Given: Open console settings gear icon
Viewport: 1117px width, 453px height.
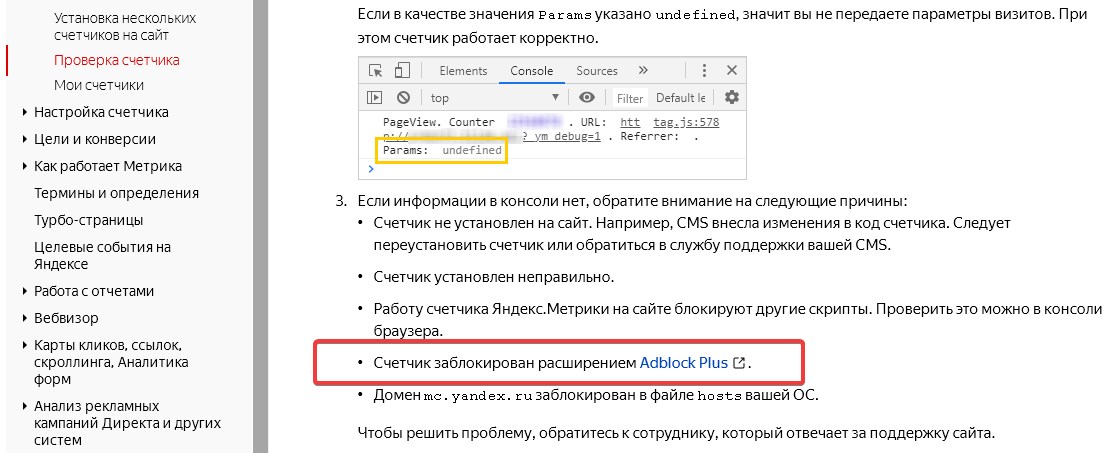Looking at the screenshot, I should (x=731, y=98).
